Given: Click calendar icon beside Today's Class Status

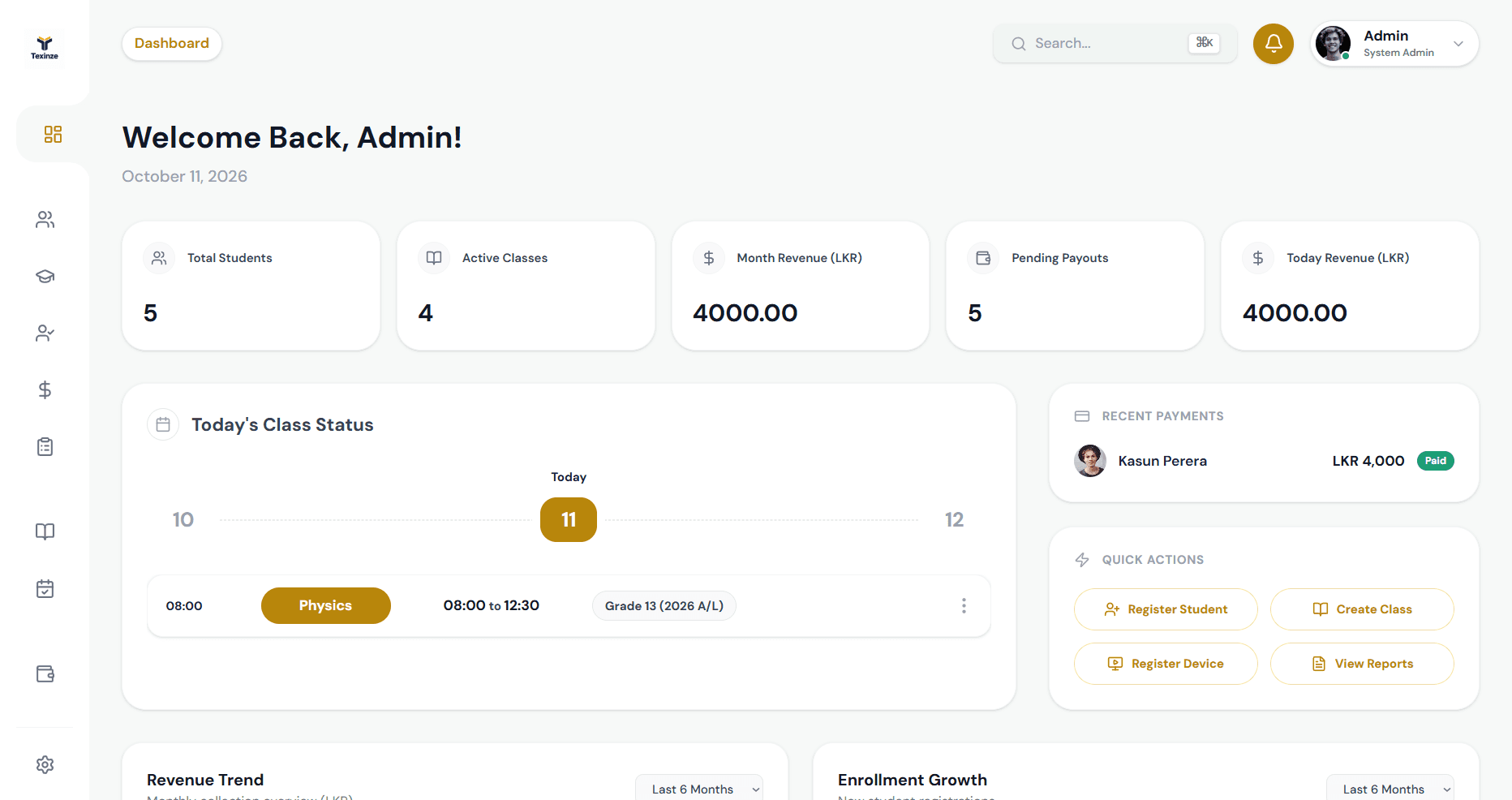Looking at the screenshot, I should [x=163, y=424].
